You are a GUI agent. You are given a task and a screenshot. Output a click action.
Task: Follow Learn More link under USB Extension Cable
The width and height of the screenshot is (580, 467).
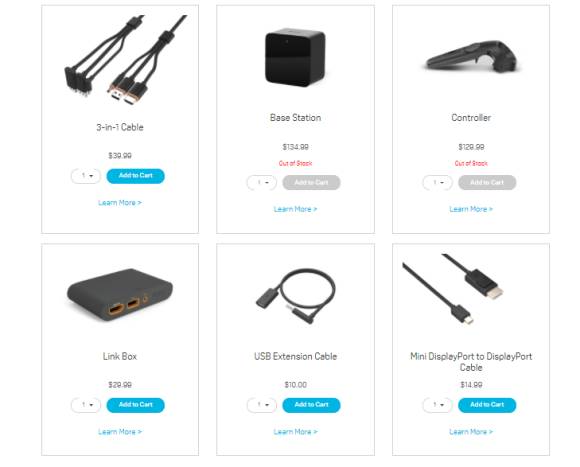click(295, 432)
